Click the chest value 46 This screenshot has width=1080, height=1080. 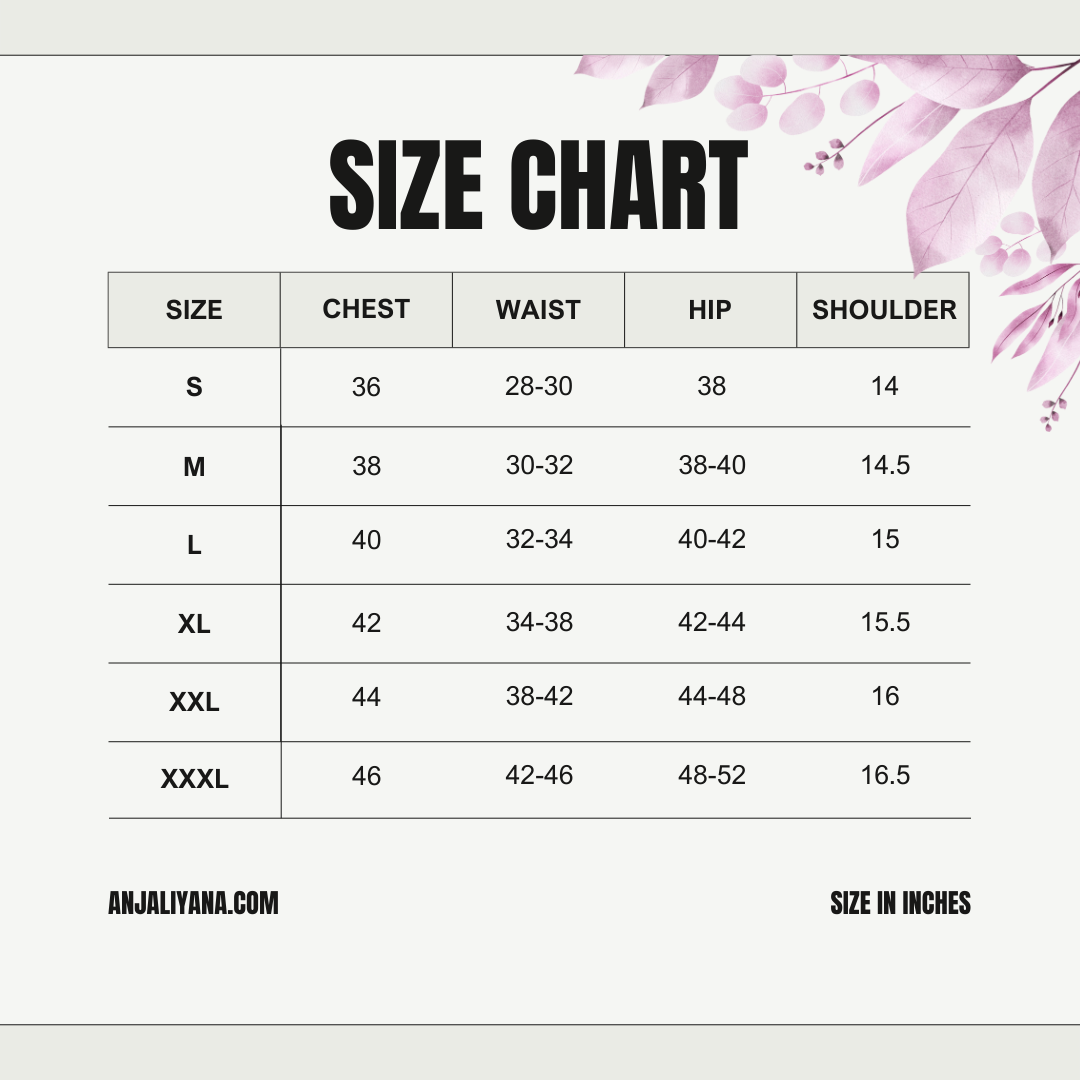coord(366,776)
